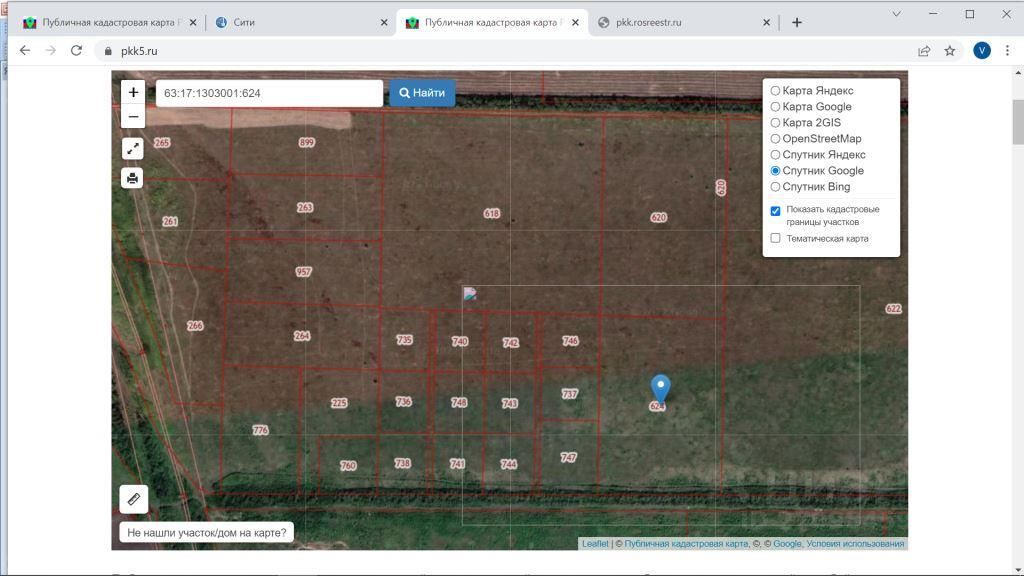This screenshot has height=576, width=1024.
Task: Activate the ruler measurement tool
Action: point(133,500)
